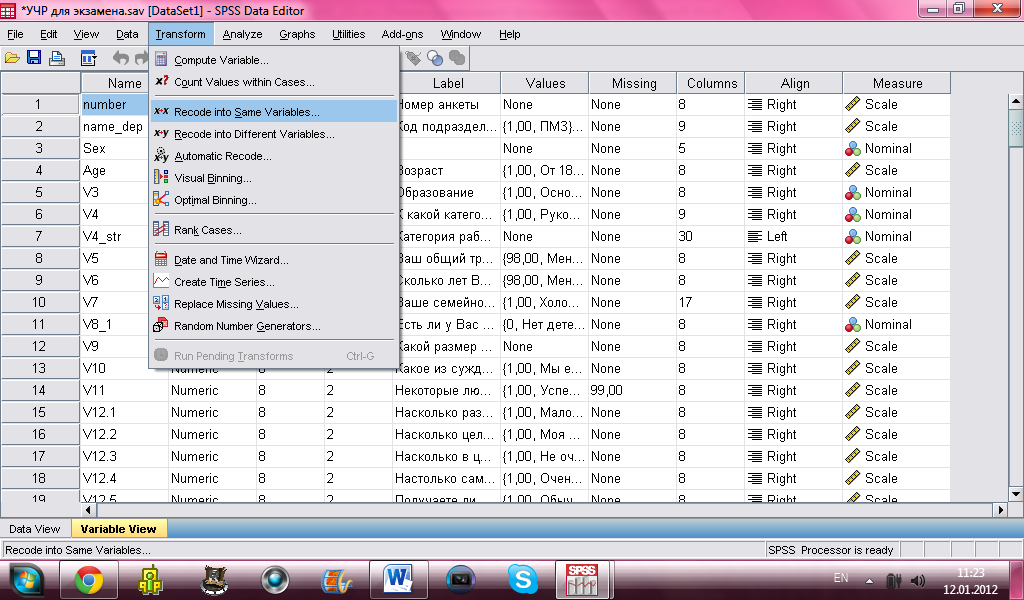
Task: Click the Print toolbar icon
Action: 57,58
